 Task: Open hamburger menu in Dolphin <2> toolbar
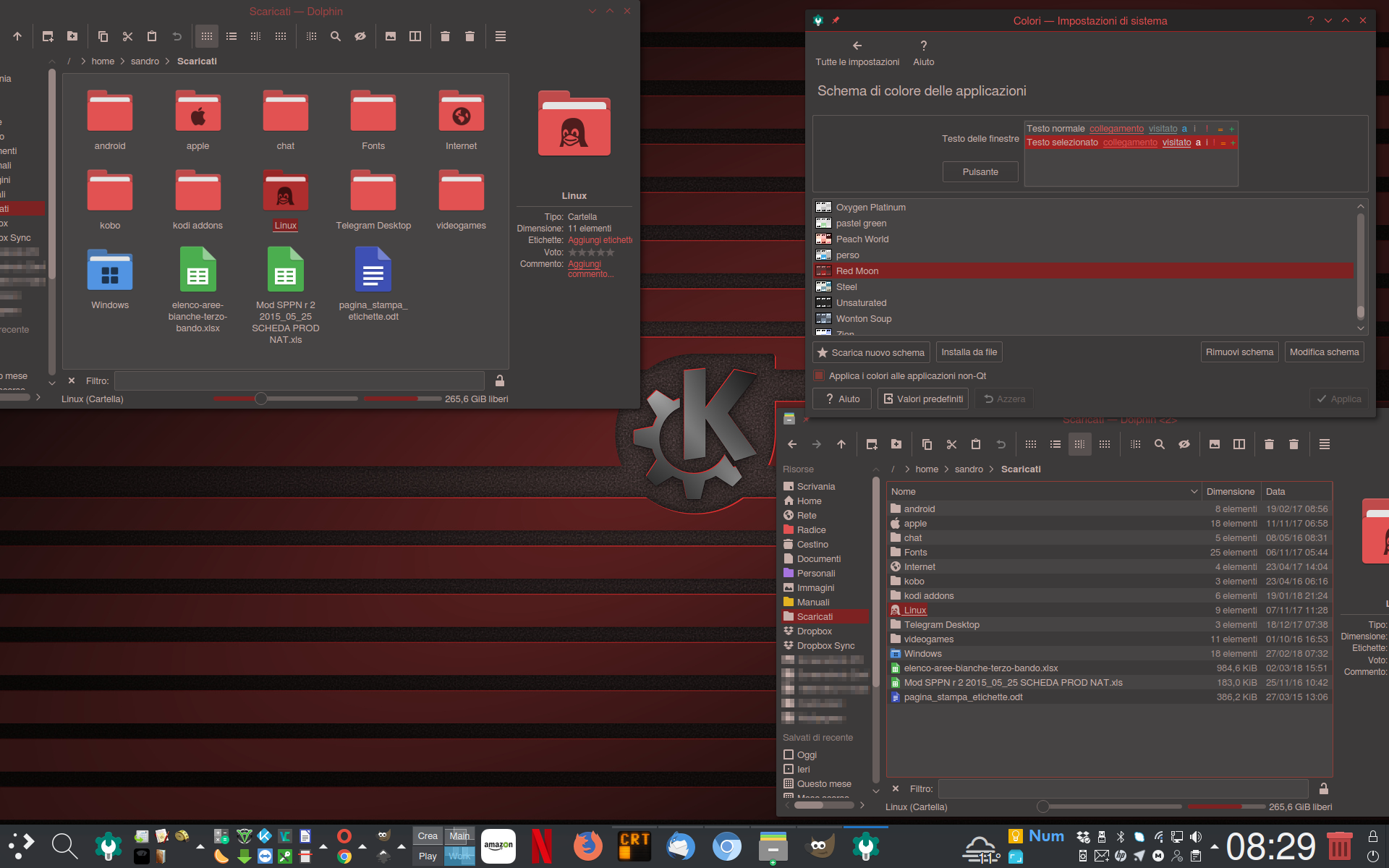1325,444
